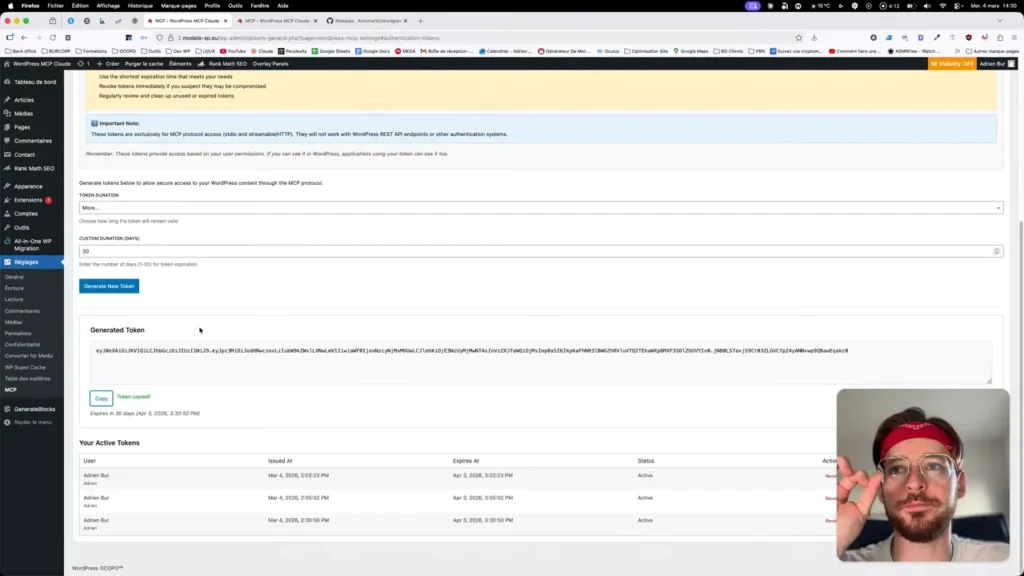Open the Permaliens settings submenu link
The image size is (1024, 576).
18,333
